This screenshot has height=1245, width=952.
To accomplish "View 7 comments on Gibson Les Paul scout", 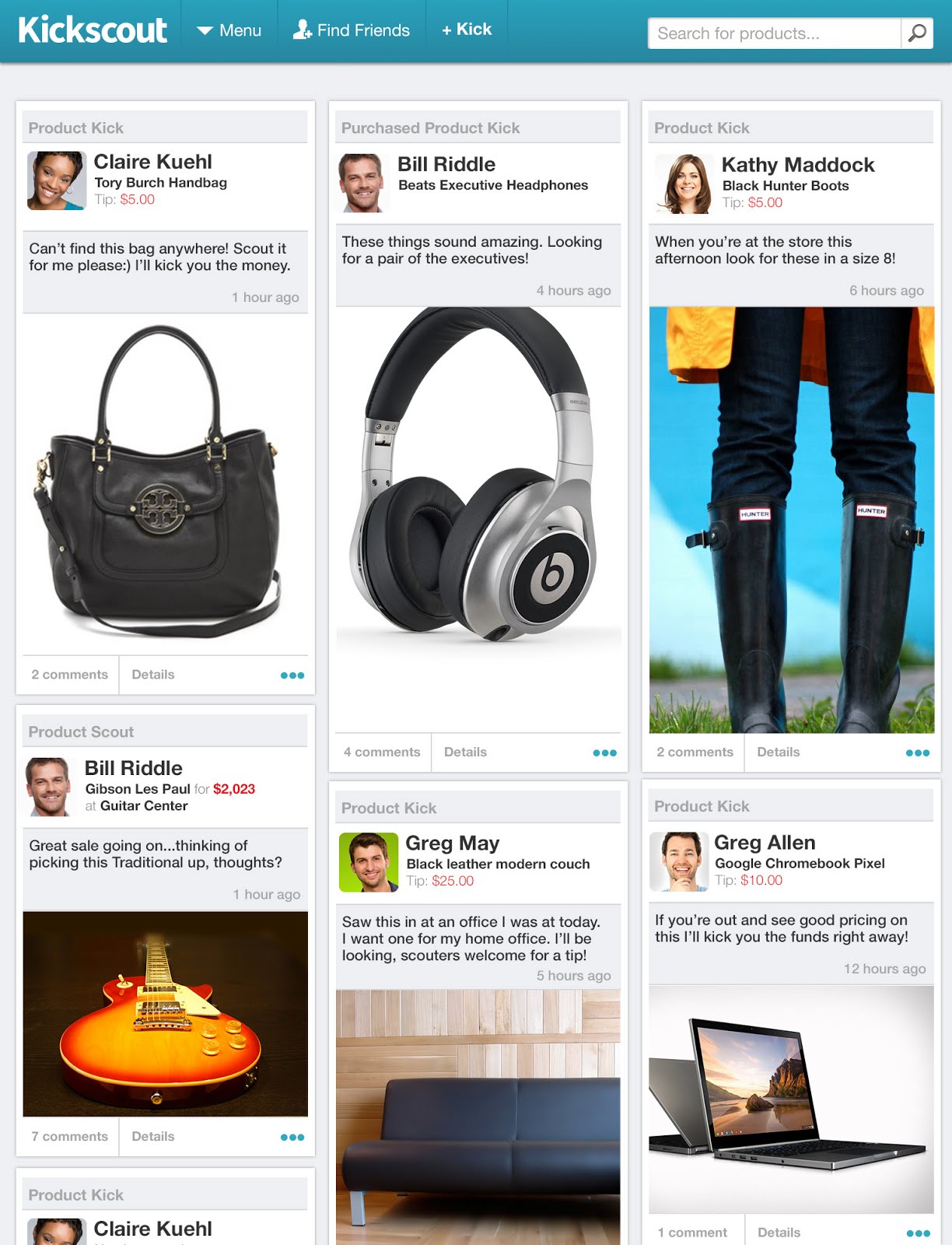I will [x=70, y=1137].
